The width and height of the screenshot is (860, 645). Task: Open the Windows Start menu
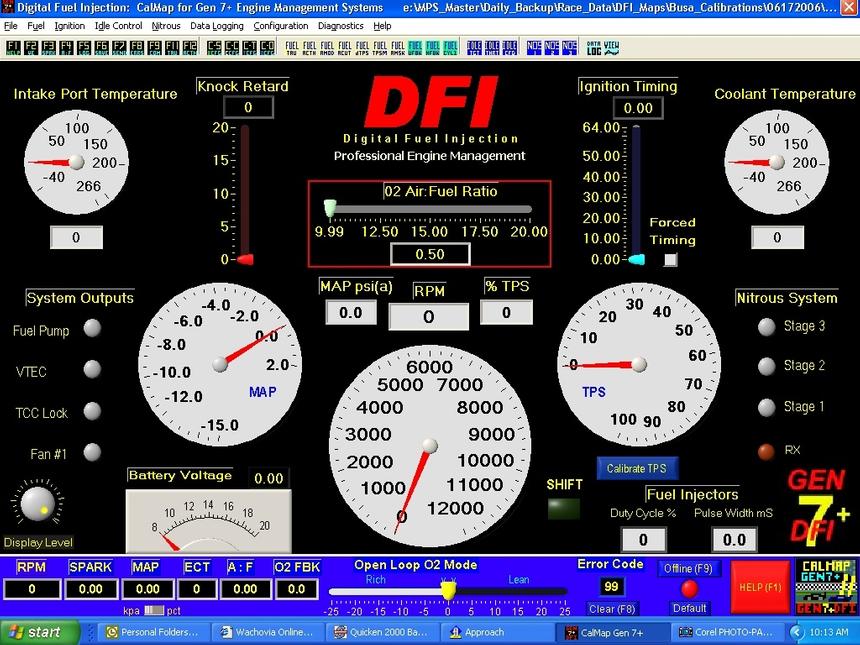coord(34,632)
